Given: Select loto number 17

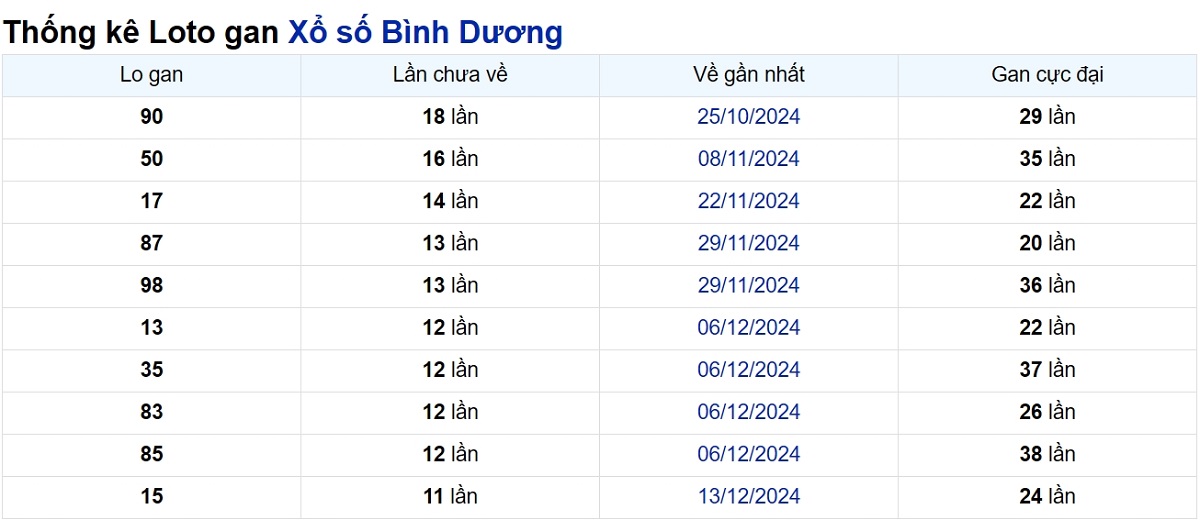Looking at the screenshot, I should pyautogui.click(x=151, y=201).
